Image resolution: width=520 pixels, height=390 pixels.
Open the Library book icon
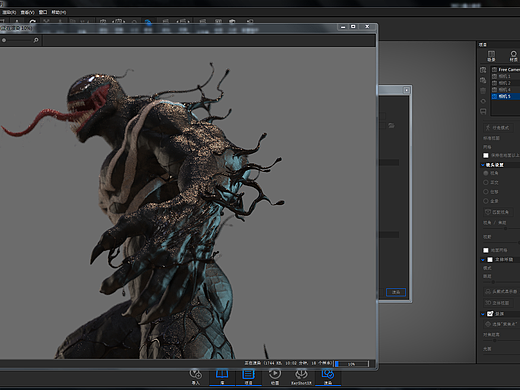point(222,374)
